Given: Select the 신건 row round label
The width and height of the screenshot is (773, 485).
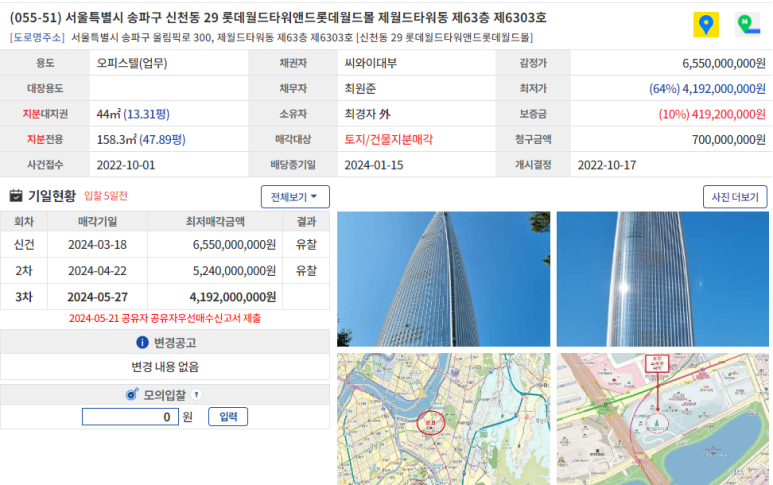Looking at the screenshot, I should pos(24,244).
